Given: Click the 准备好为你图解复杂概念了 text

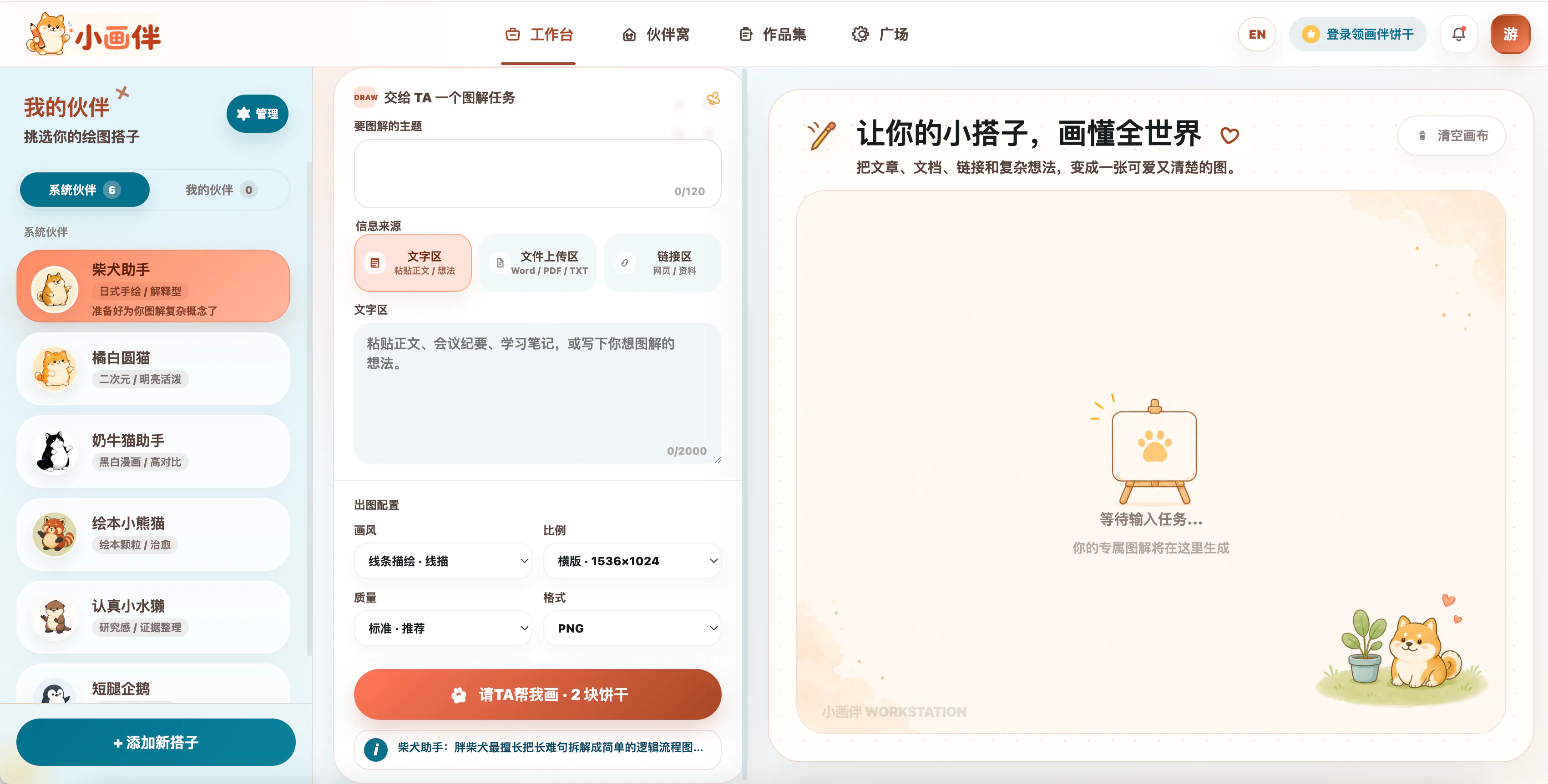Looking at the screenshot, I should point(154,311).
